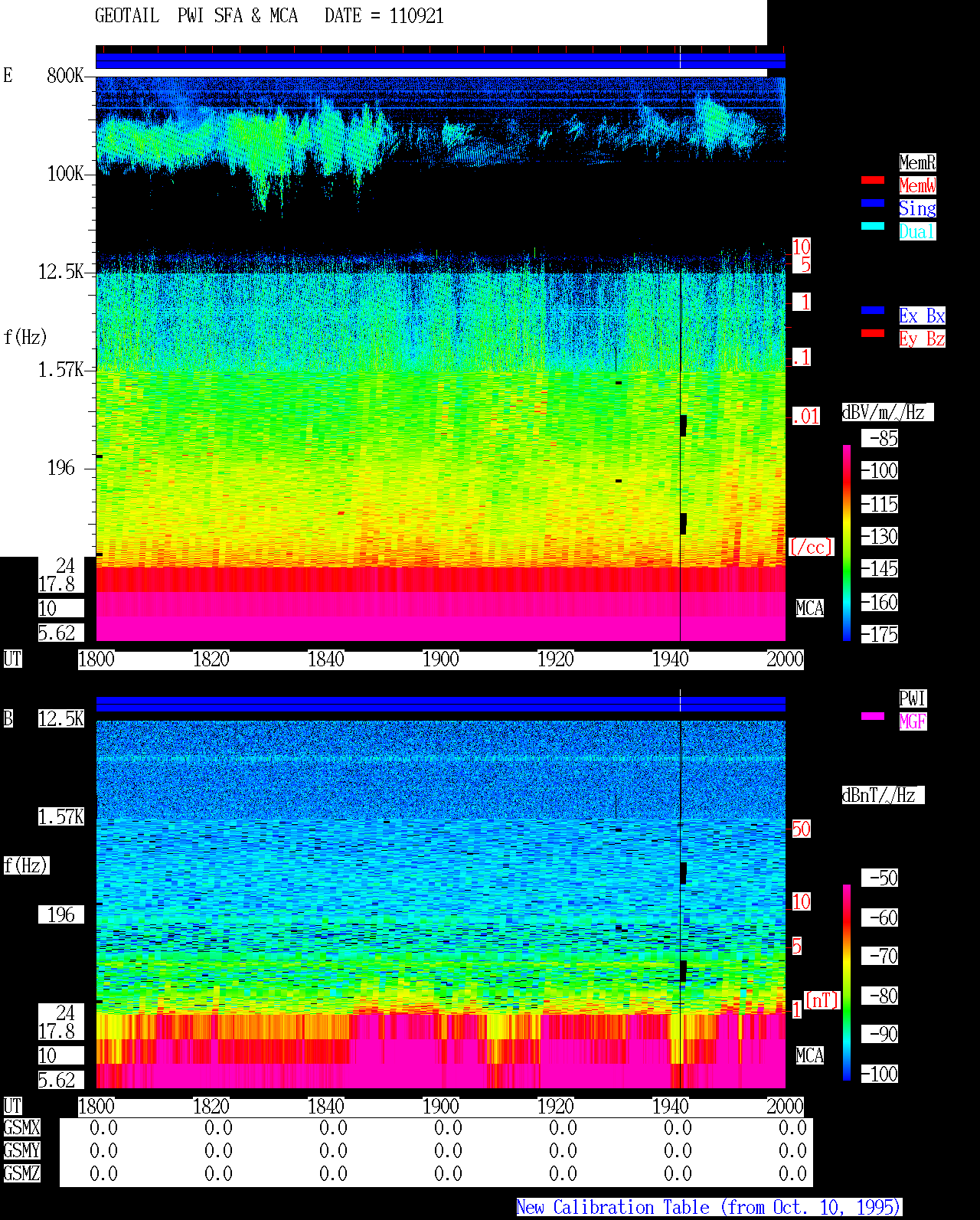
Task: Click the blue mode bar above the E spectrogram
Action: [440, 61]
